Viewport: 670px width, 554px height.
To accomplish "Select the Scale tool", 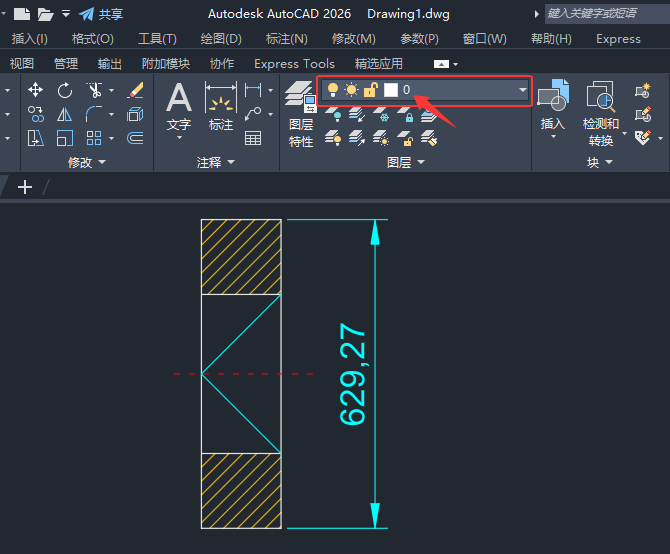I will point(65,138).
